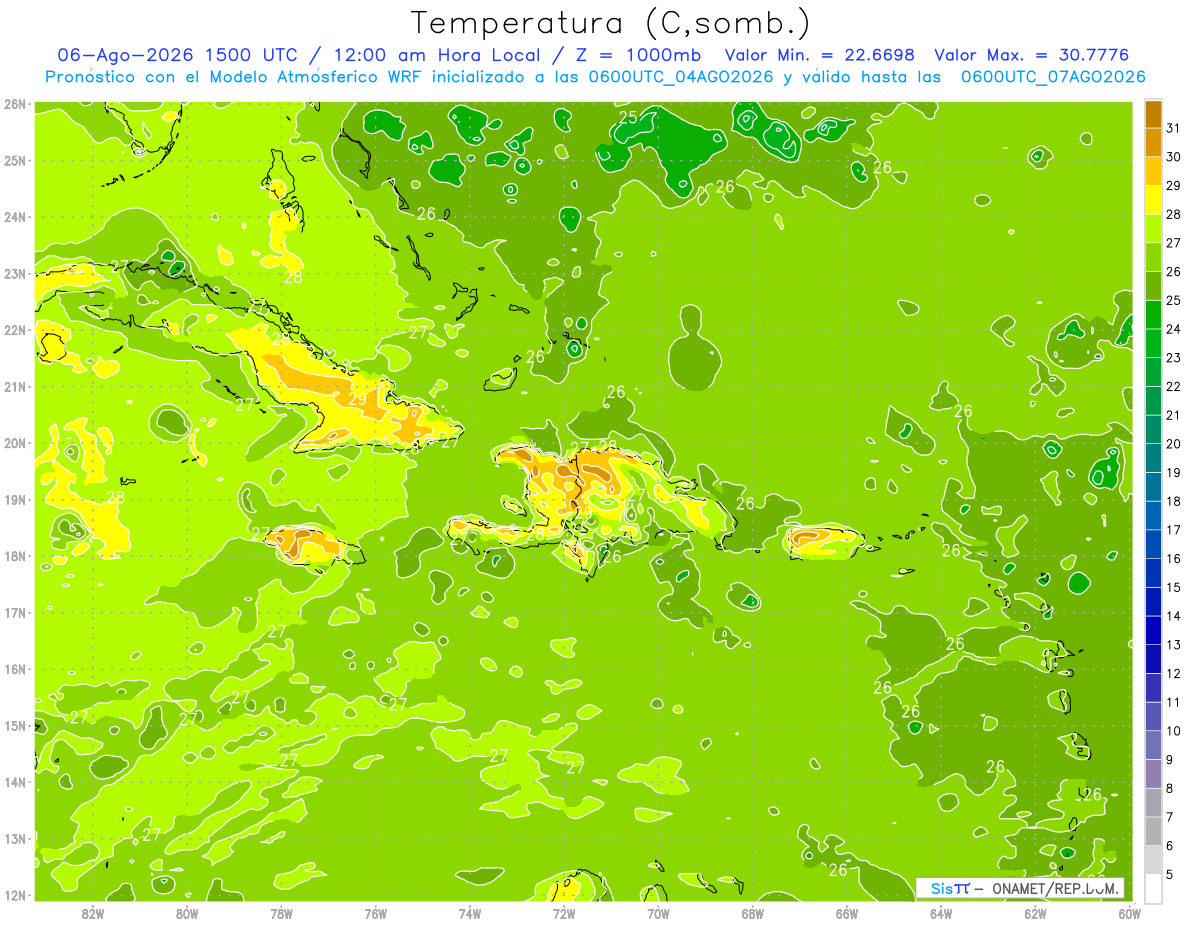Viewport: 1200px width, 927px height.
Task: Click the 68W longitude axis label
Action: (752, 913)
